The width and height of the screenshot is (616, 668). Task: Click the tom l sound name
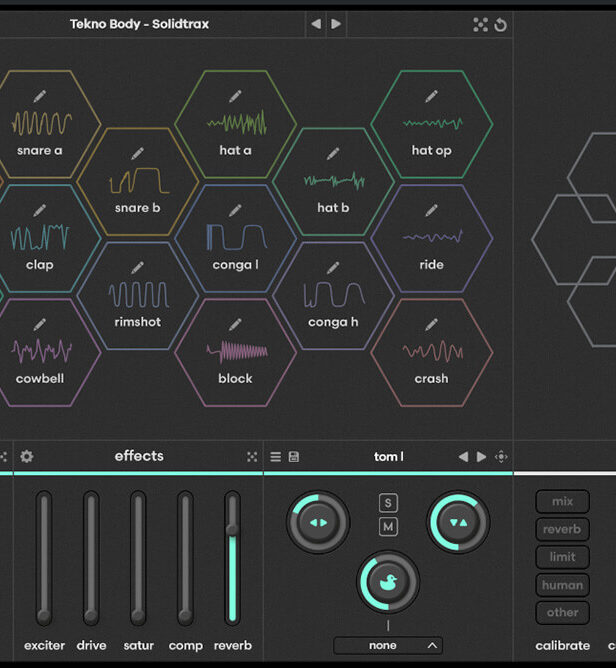point(389,457)
